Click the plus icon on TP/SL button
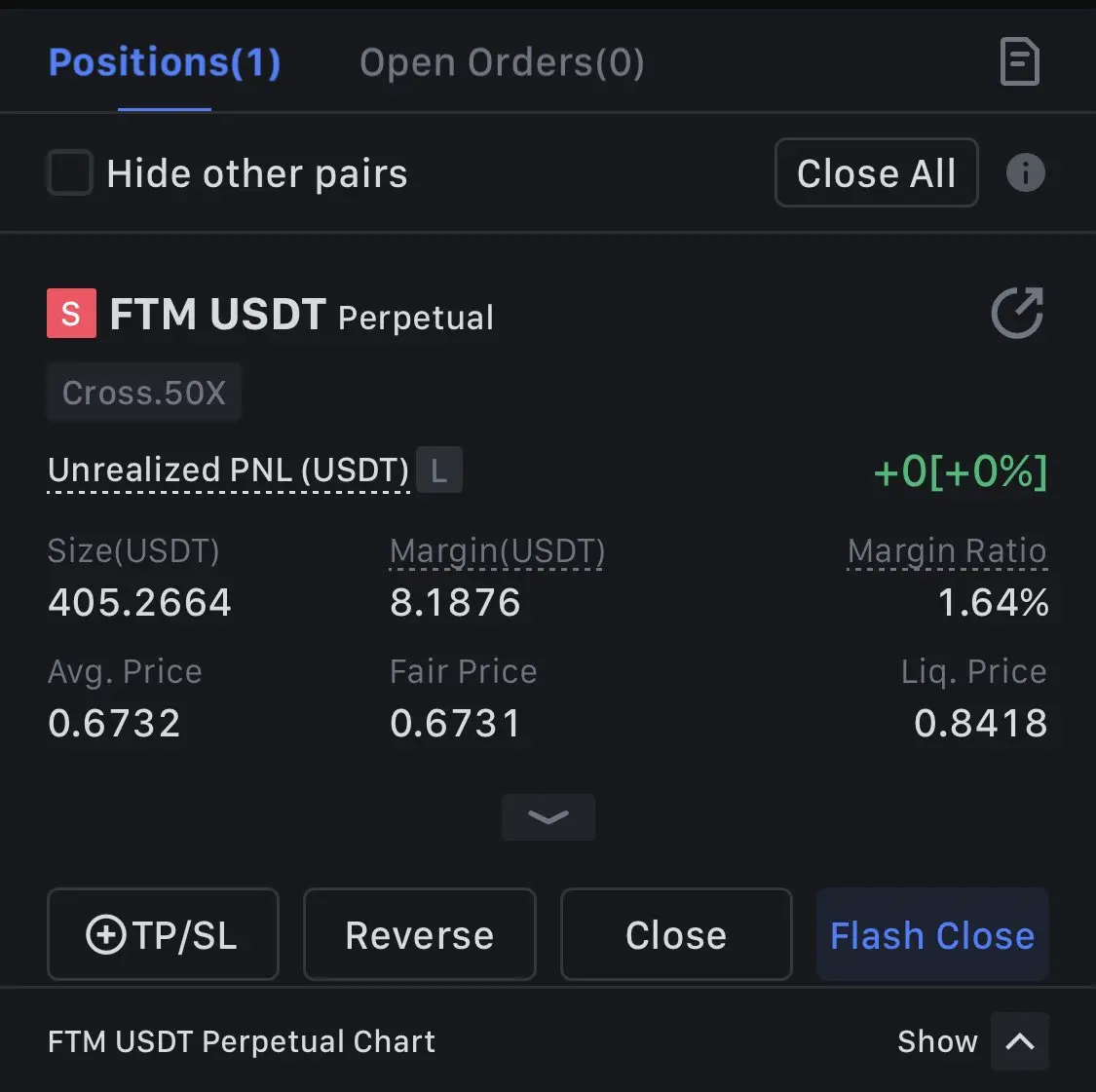This screenshot has width=1096, height=1092. click(105, 935)
